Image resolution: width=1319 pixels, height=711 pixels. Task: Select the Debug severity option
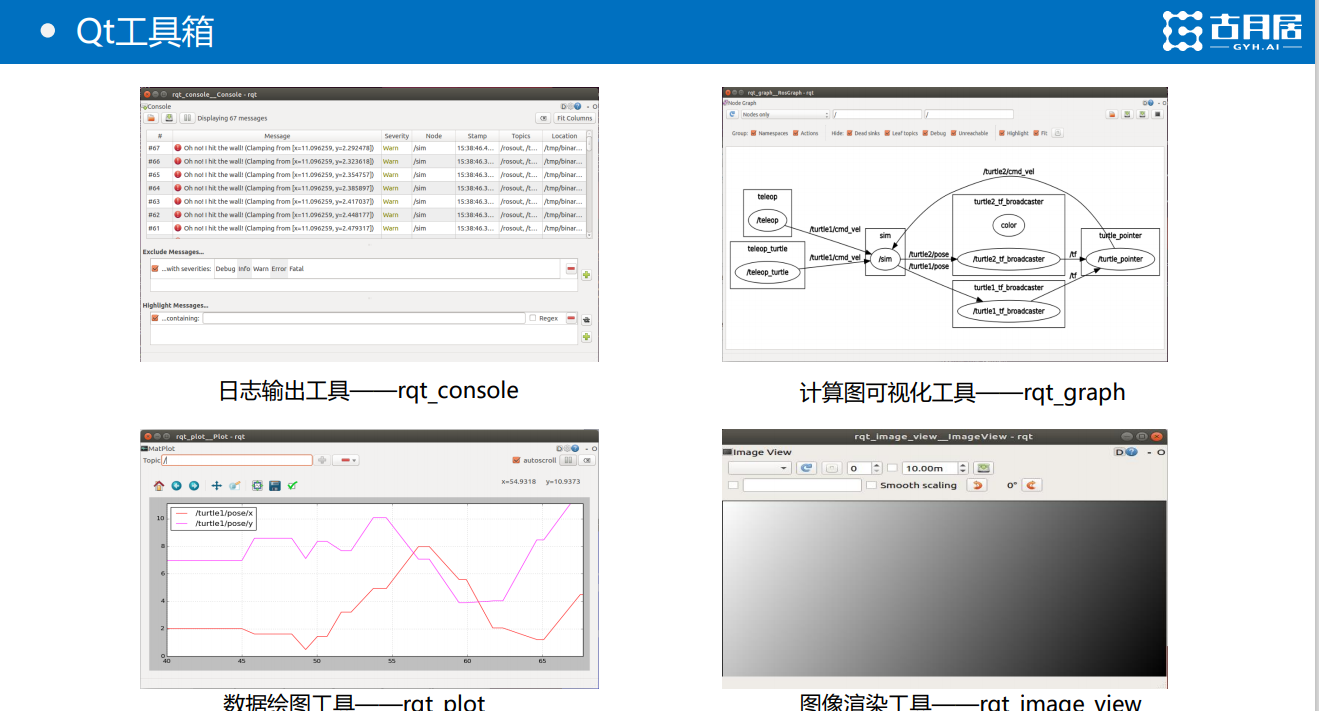pyautogui.click(x=225, y=269)
